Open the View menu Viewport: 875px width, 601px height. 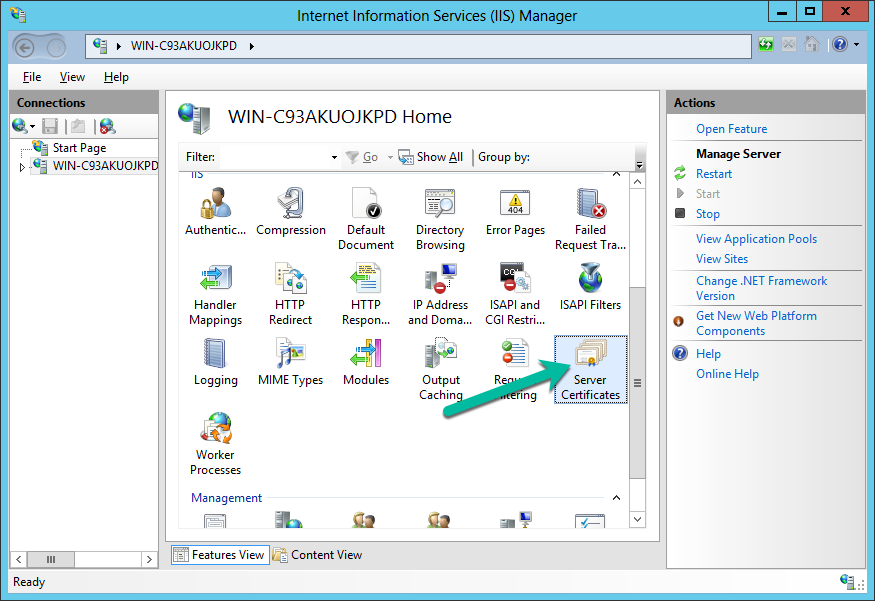coord(71,76)
